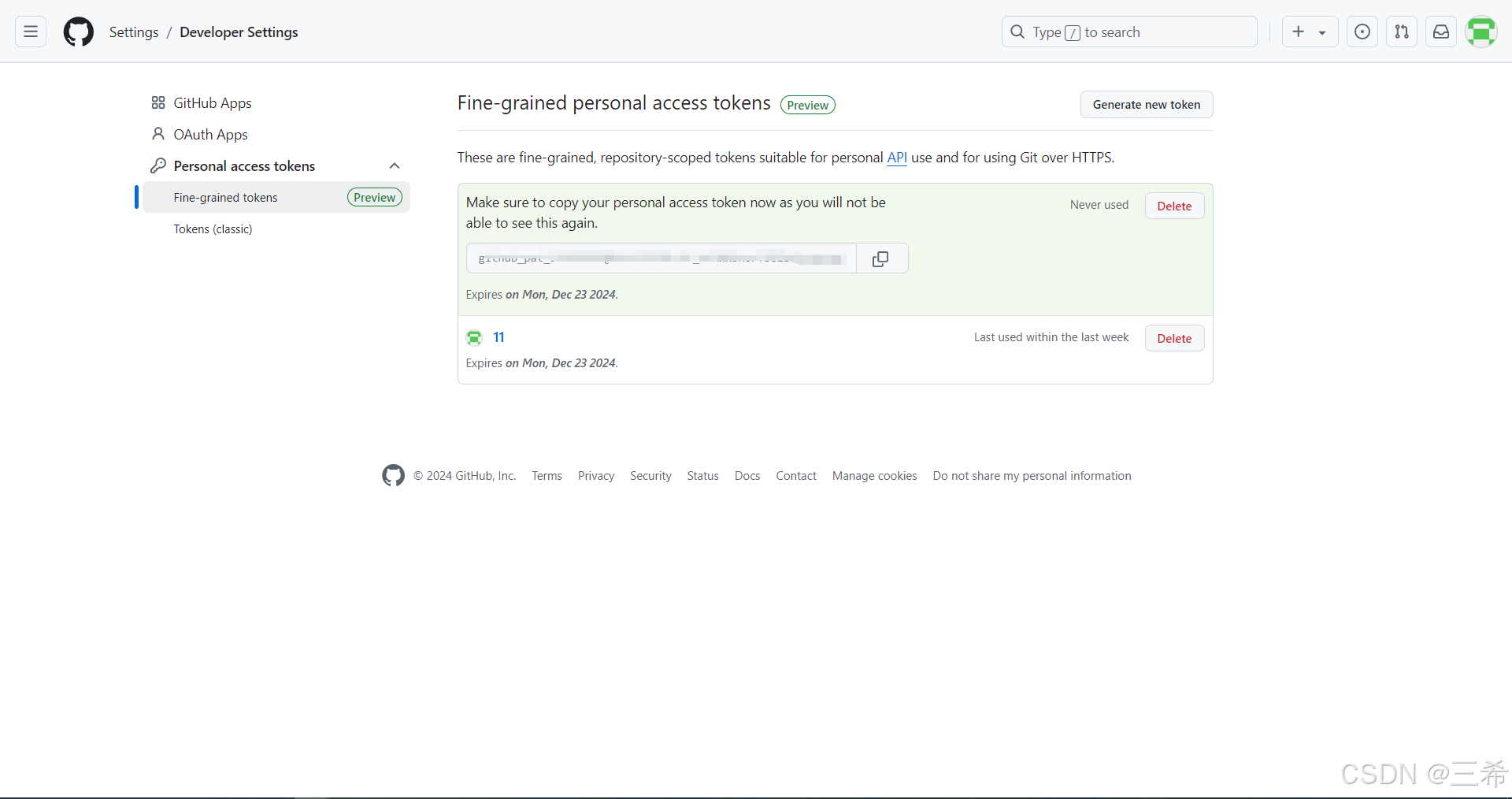Open Docs footer link

pyautogui.click(x=747, y=475)
